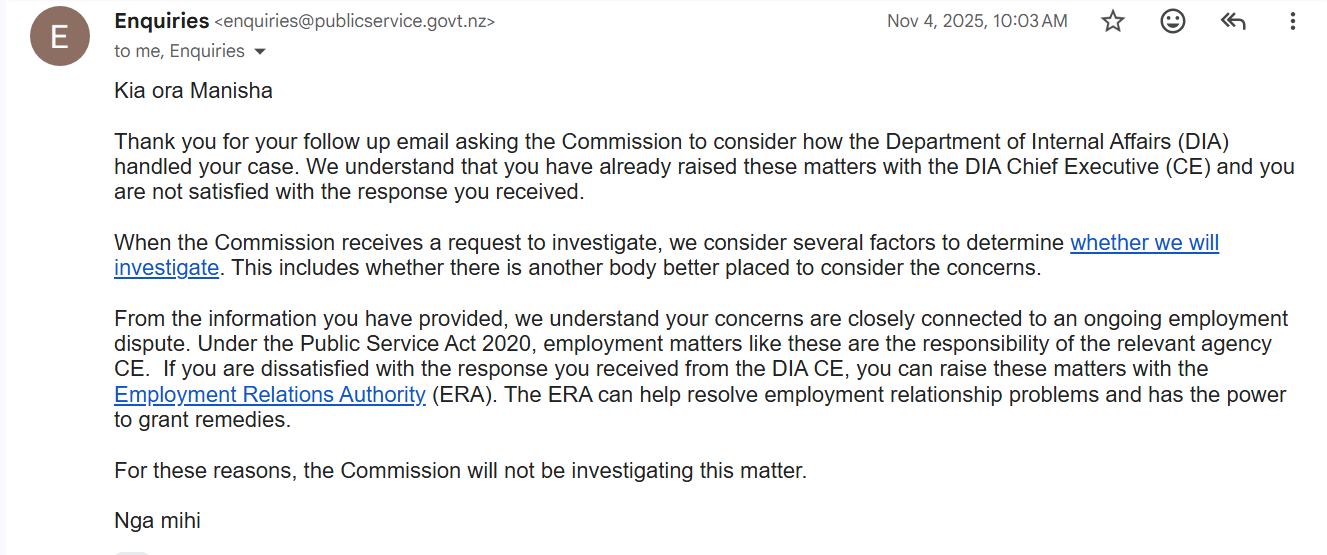
Task: Click the 'Kia ora Manisha' greeting line
Action: click(193, 91)
